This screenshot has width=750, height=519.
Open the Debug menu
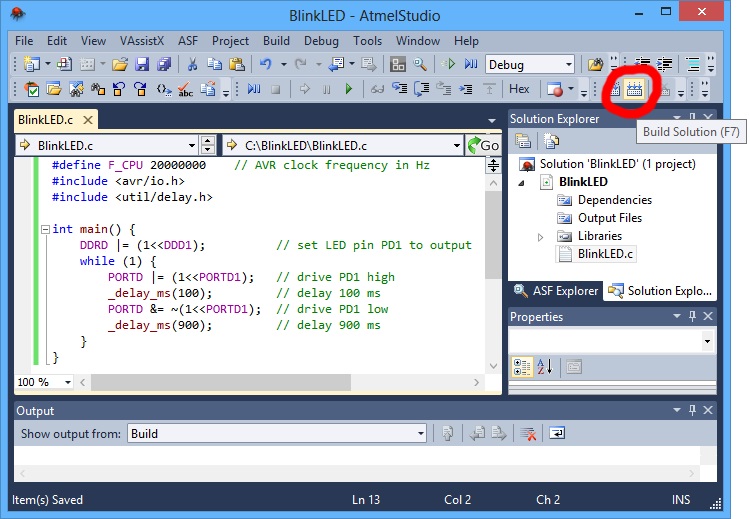click(x=321, y=41)
